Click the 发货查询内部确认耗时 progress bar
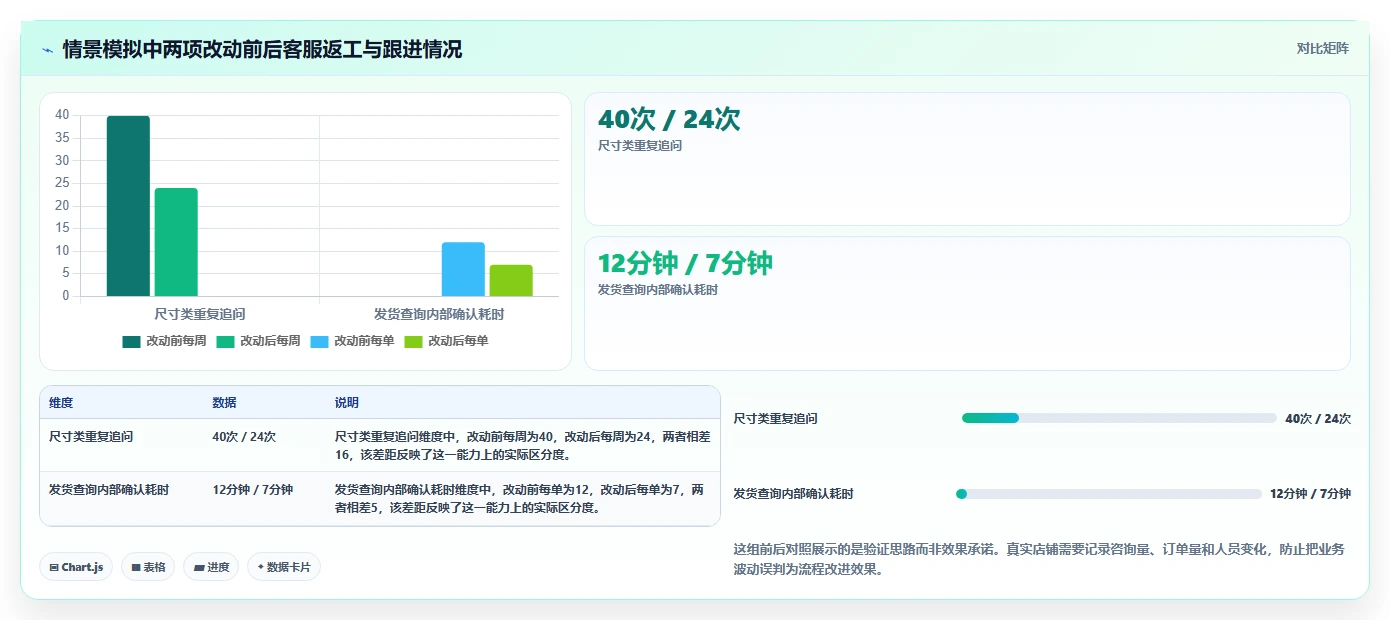Image resolution: width=1390 pixels, height=620 pixels. [x=1109, y=494]
